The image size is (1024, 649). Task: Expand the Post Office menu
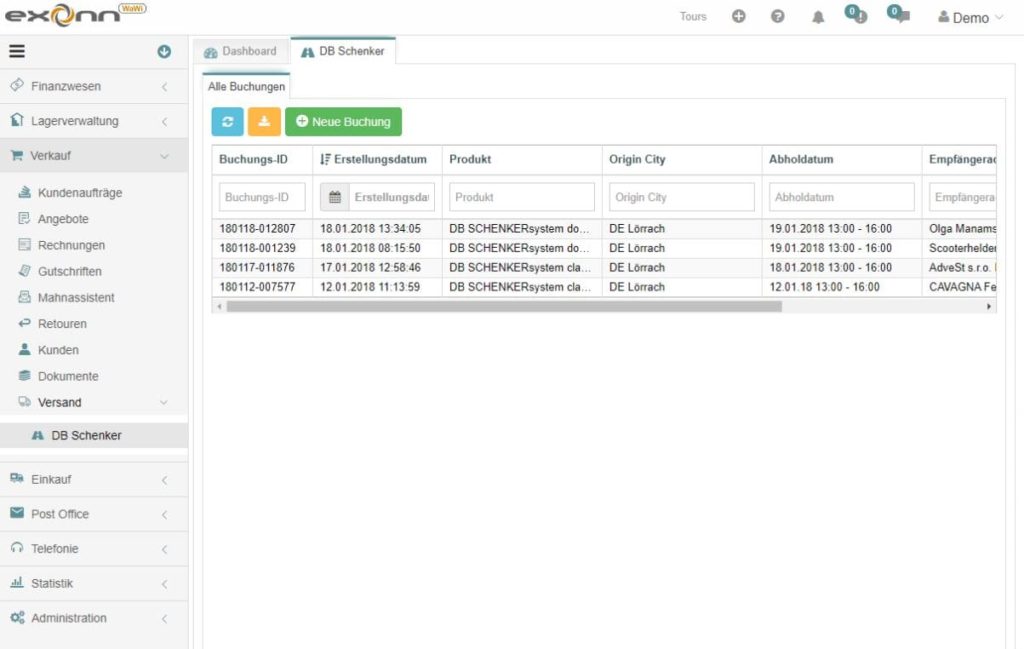94,514
